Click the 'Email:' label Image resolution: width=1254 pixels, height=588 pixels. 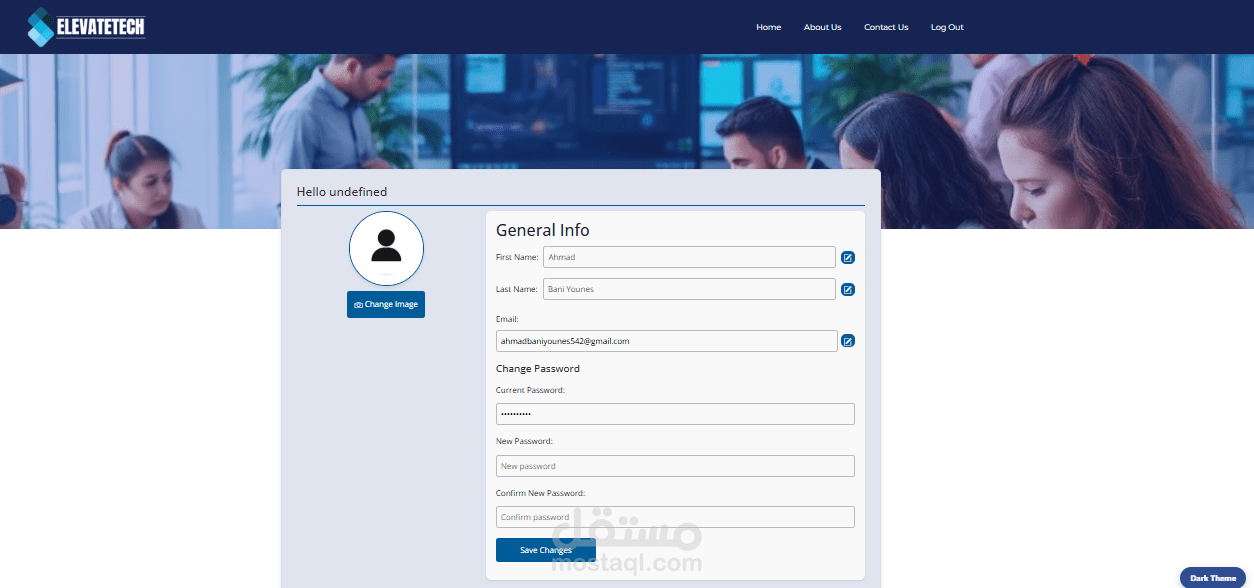point(507,319)
